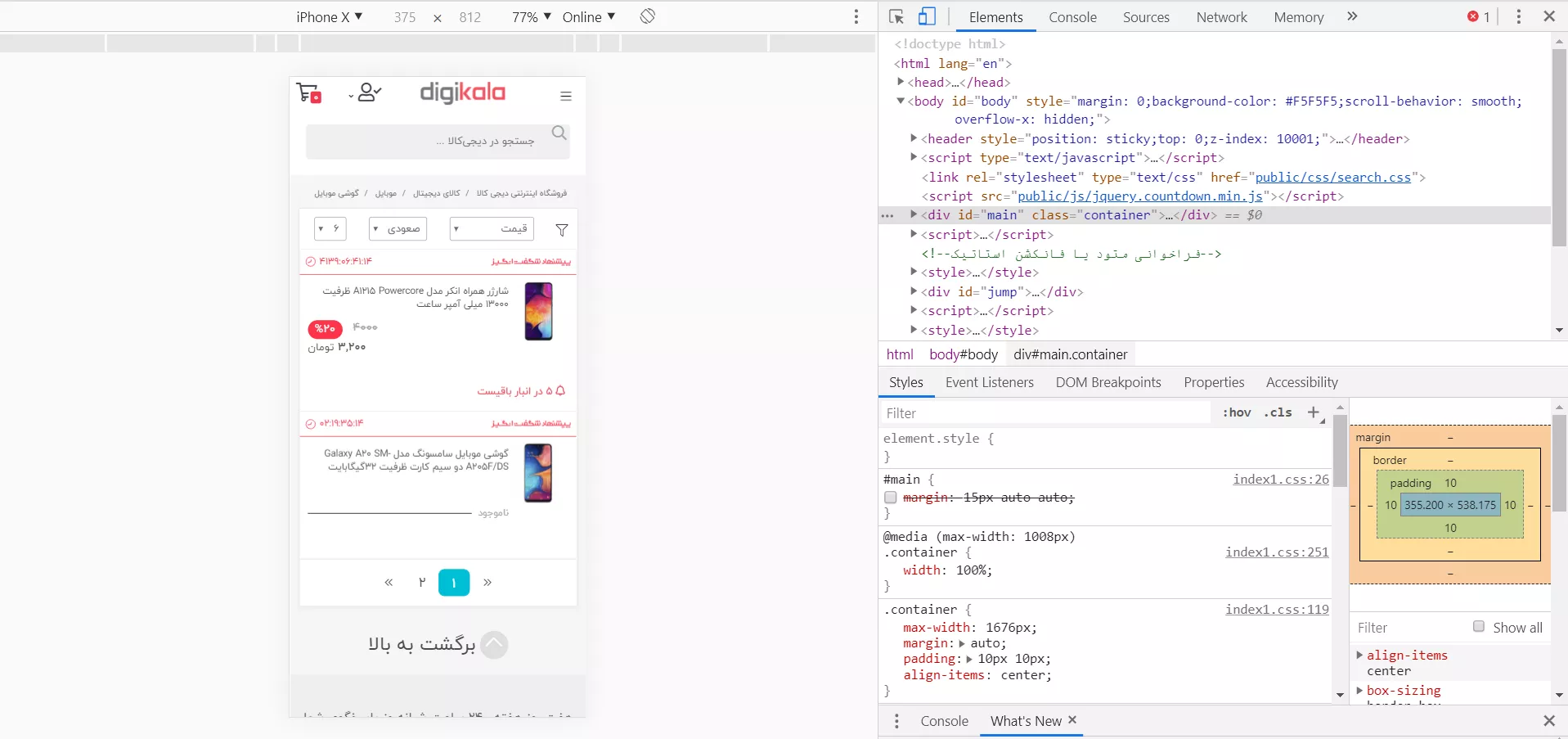Open the Accessibility pane tab
The width and height of the screenshot is (1568, 739).
coord(1302,382)
